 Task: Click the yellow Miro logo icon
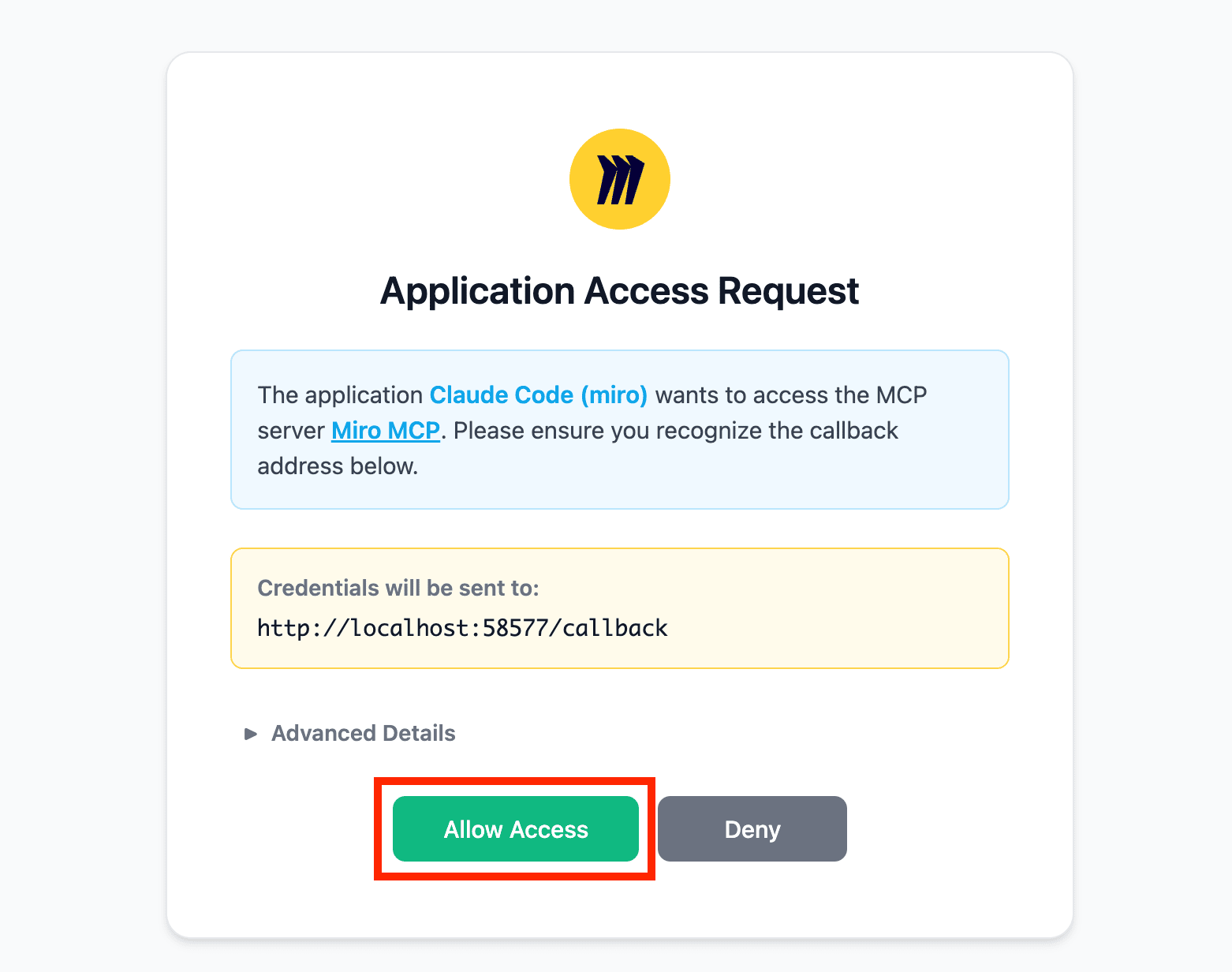coord(619,179)
